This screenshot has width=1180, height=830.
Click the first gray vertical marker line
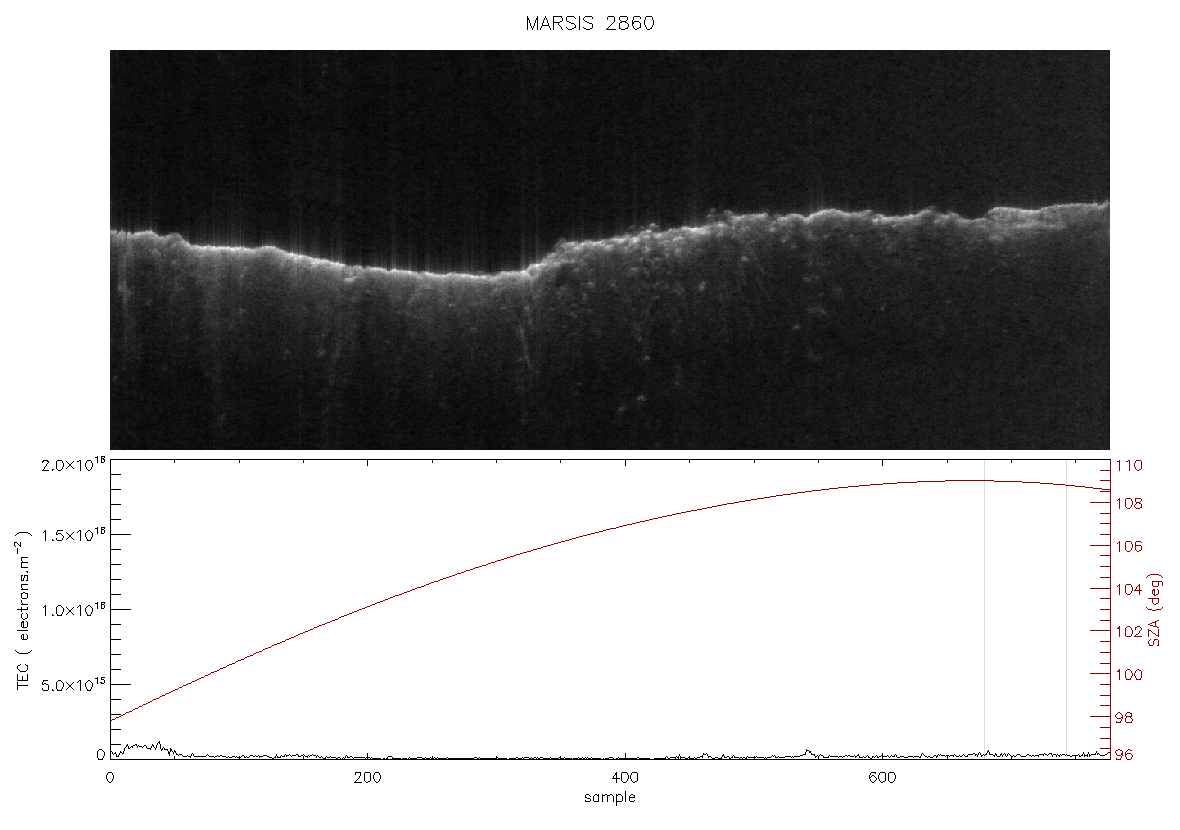[984, 610]
